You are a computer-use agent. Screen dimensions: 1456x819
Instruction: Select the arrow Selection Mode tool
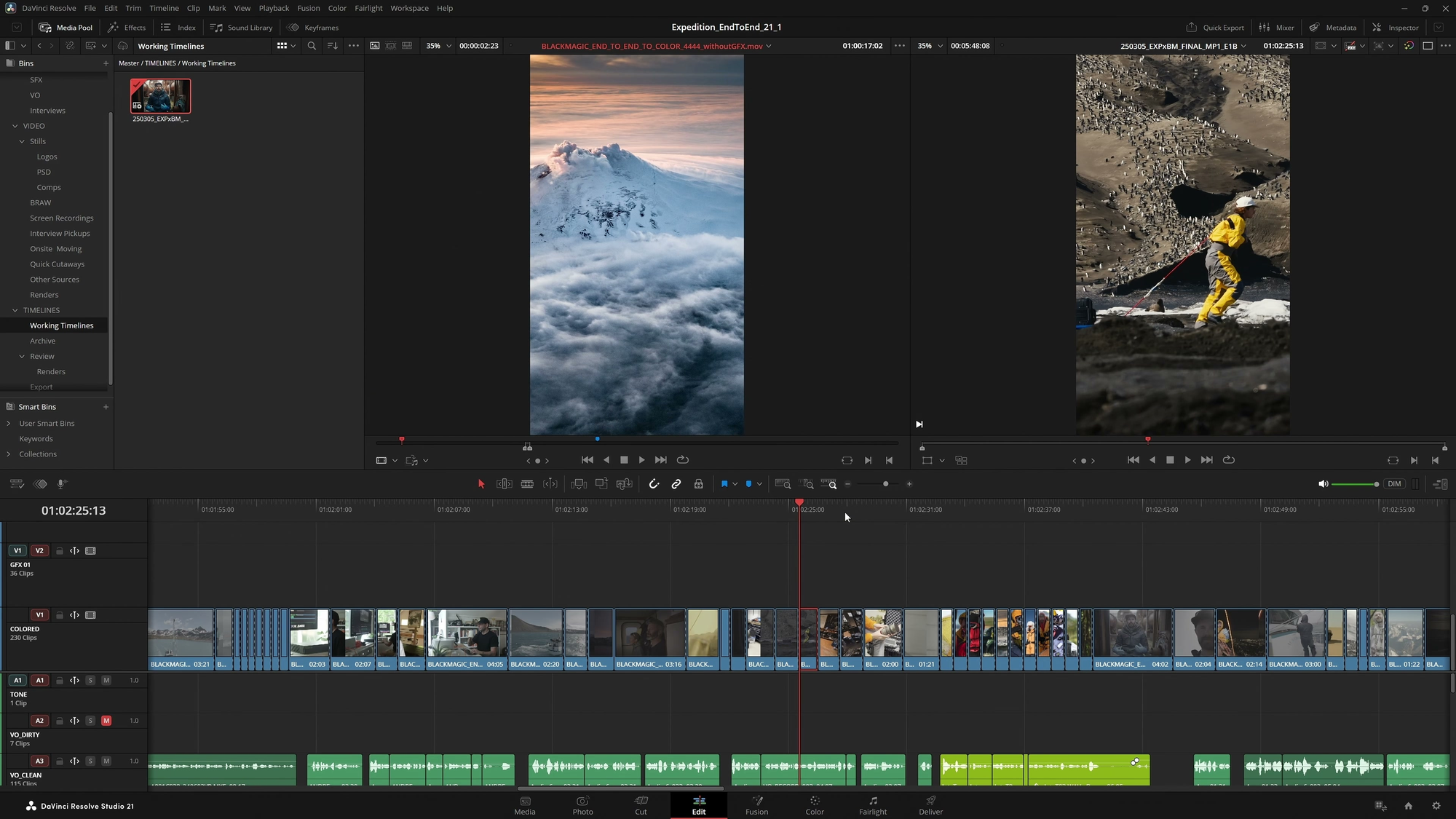[x=480, y=484]
